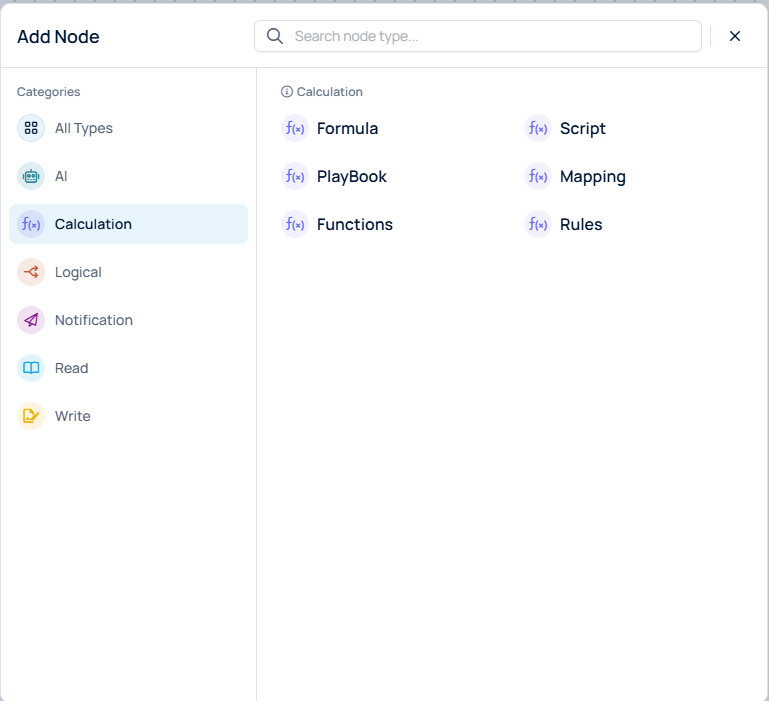Choose the Functions node type
Image resolution: width=769 pixels, height=701 pixels.
pos(354,224)
